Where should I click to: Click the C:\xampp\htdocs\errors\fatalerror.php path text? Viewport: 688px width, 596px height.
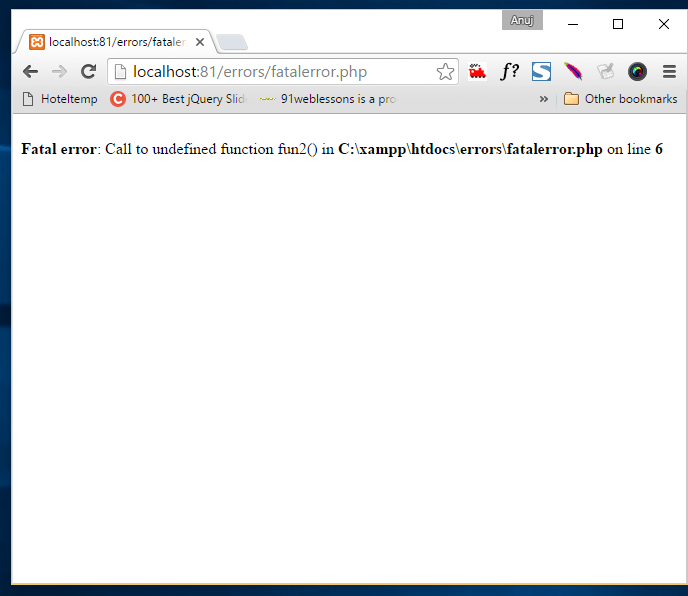click(470, 149)
